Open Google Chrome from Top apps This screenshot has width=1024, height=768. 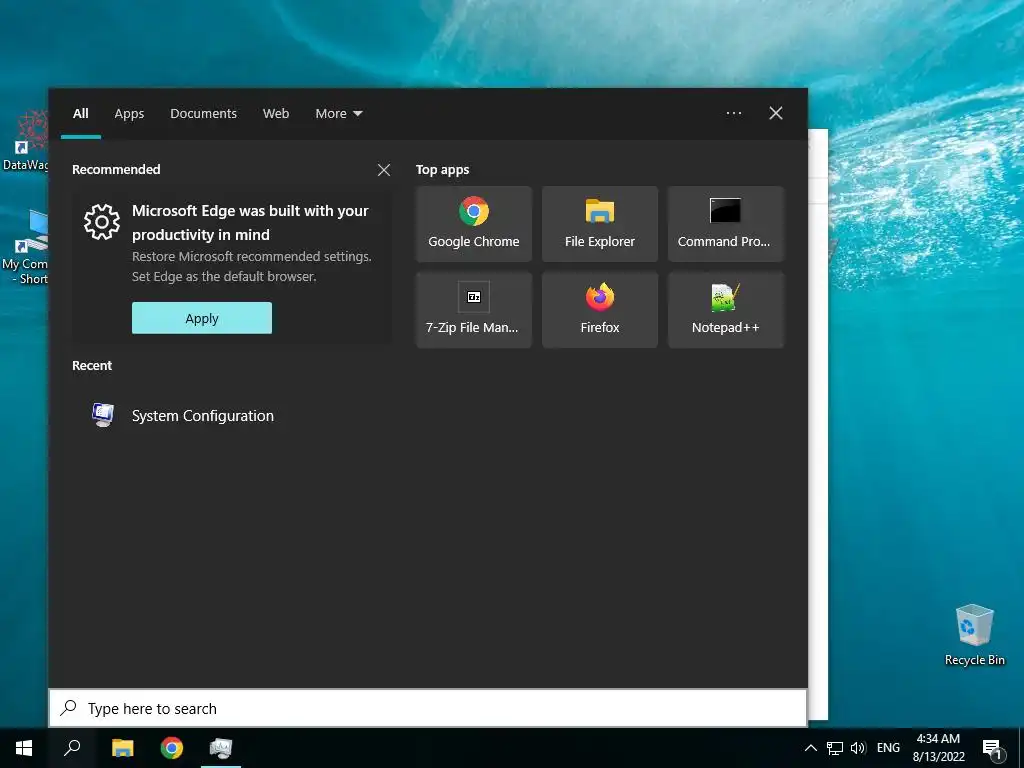point(473,224)
